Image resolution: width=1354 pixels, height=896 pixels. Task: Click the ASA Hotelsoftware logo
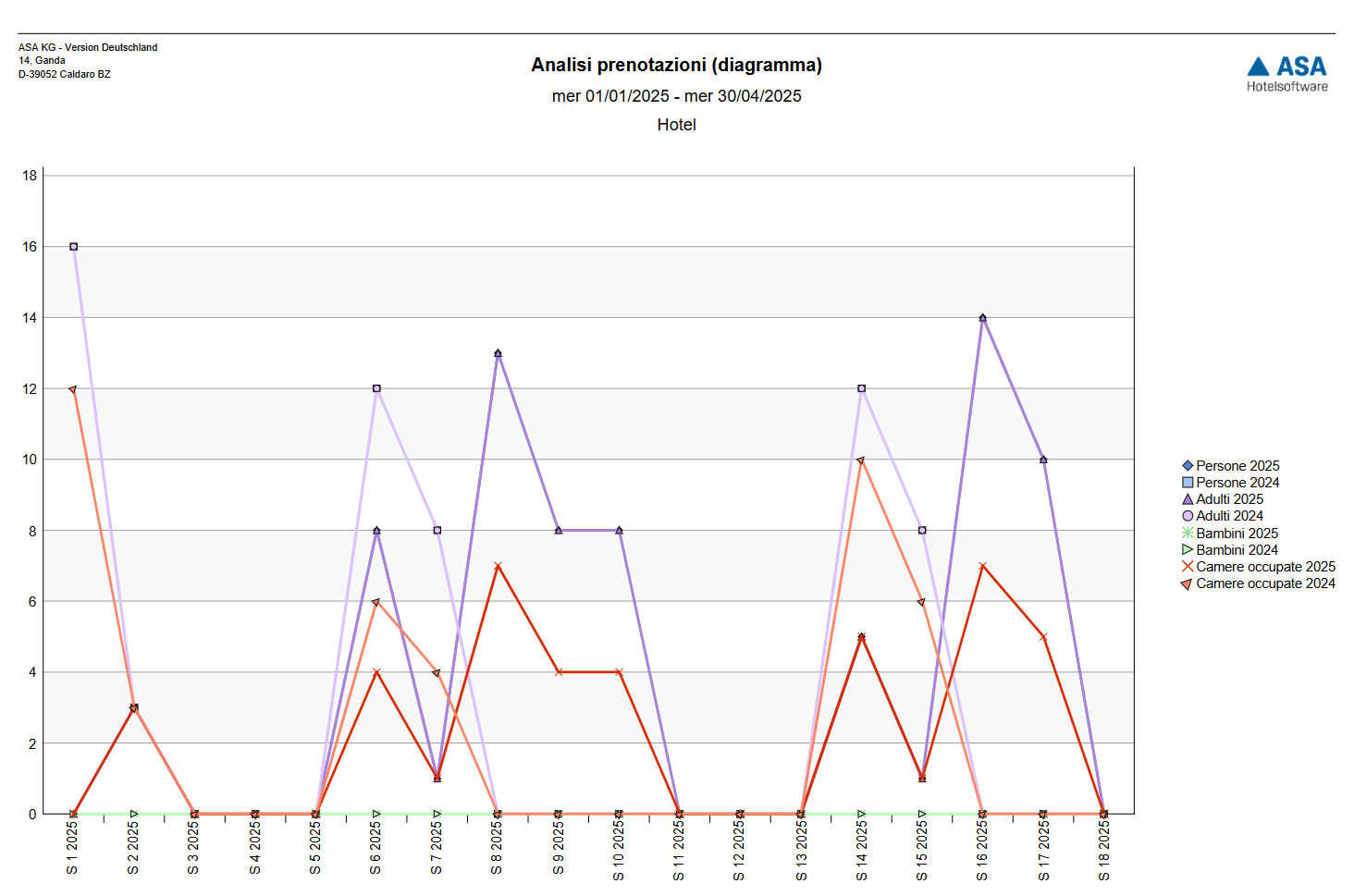click(x=1286, y=74)
